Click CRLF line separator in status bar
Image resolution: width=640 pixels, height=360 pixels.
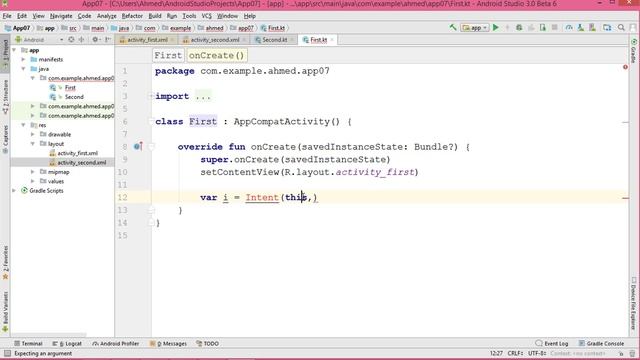click(515, 353)
